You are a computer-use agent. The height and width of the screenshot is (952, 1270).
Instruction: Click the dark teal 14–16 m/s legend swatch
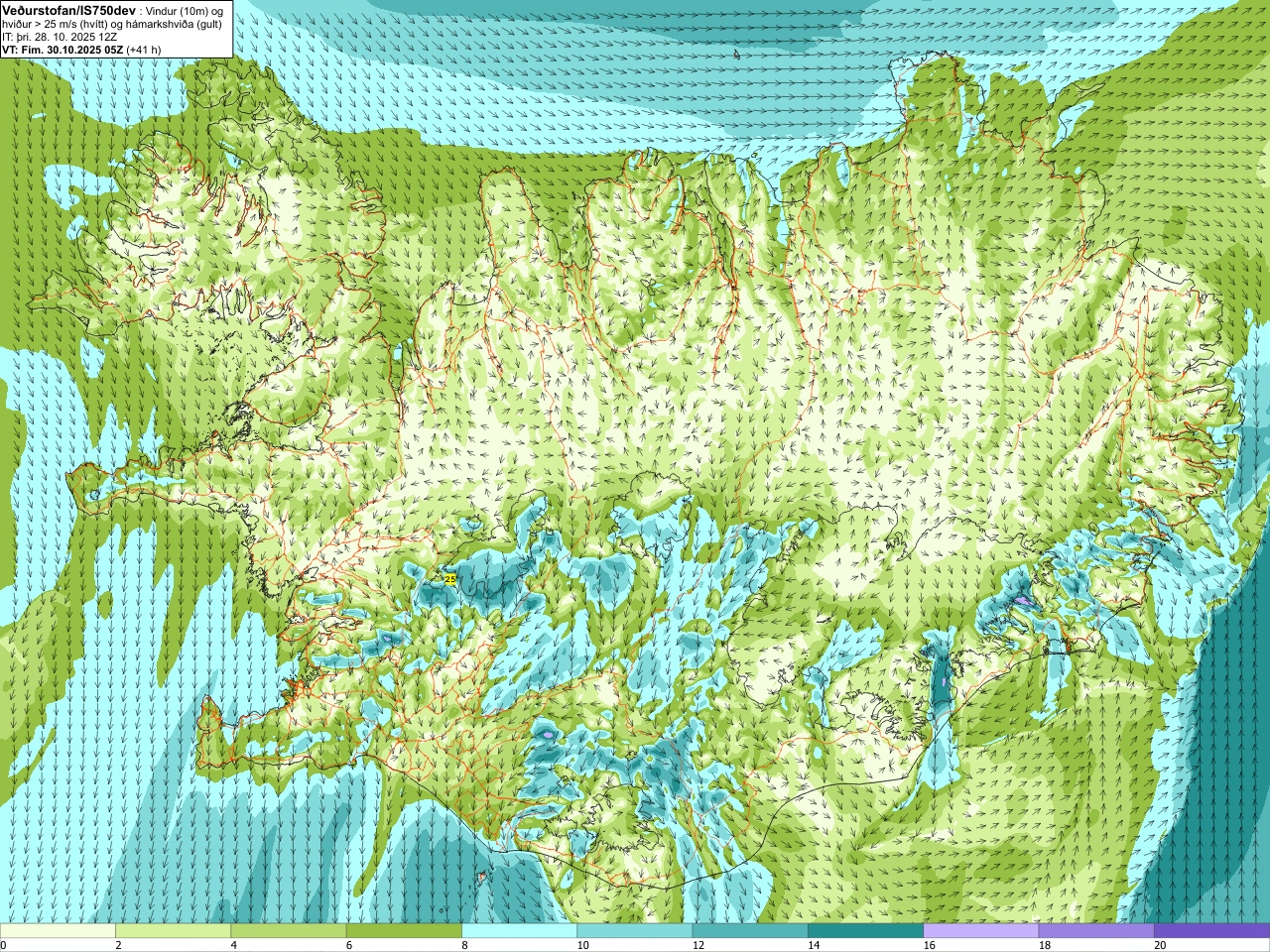coord(865,931)
